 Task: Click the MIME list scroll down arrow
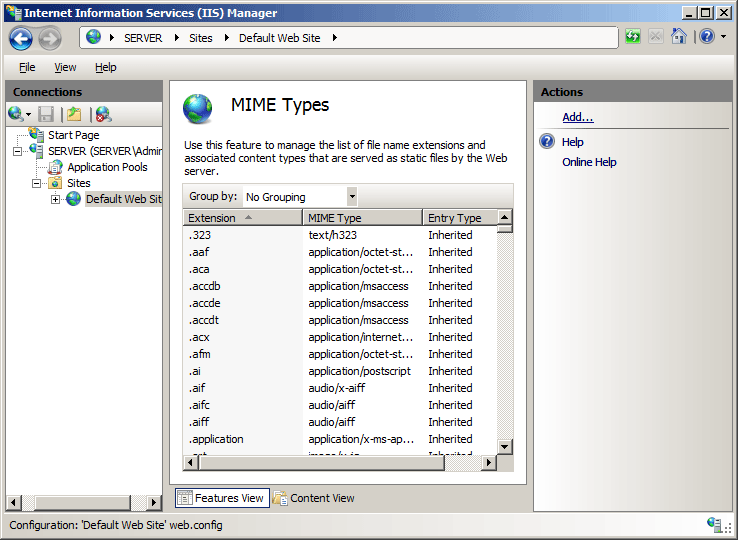(505, 446)
